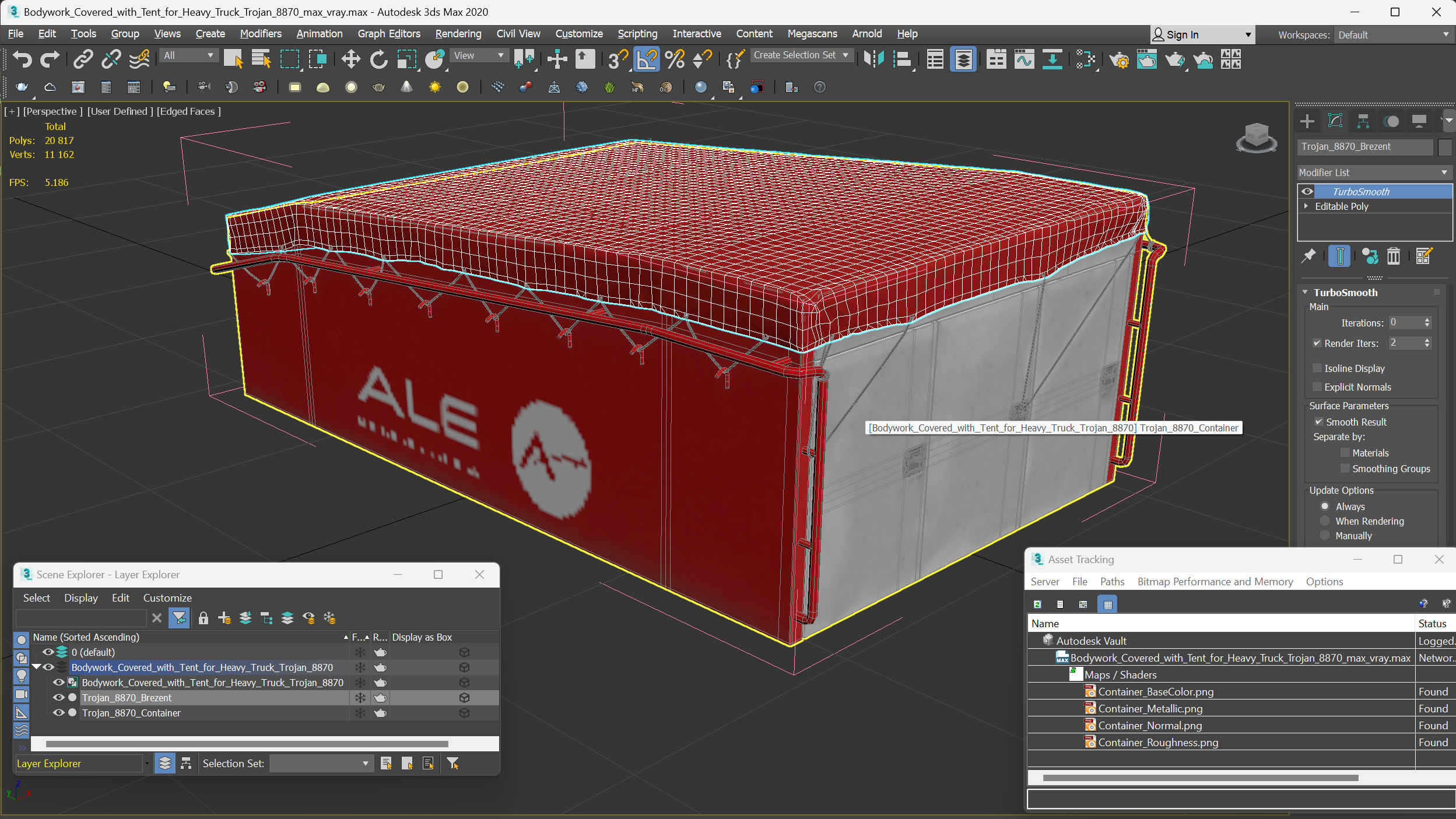The height and width of the screenshot is (819, 1456).
Task: Hide the Trojan_8870_Container layer eye
Action: pos(58,713)
